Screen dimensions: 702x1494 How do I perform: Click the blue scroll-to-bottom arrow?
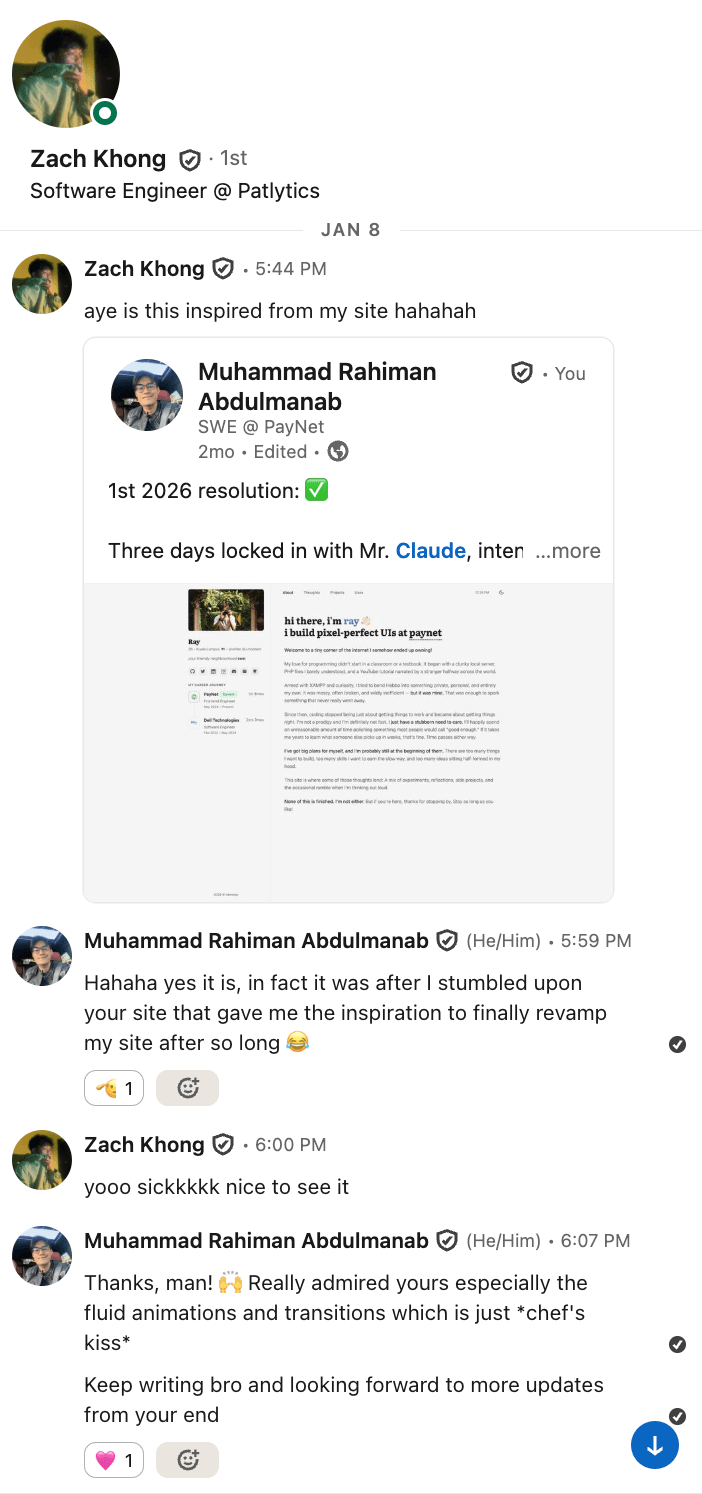[x=654, y=1445]
